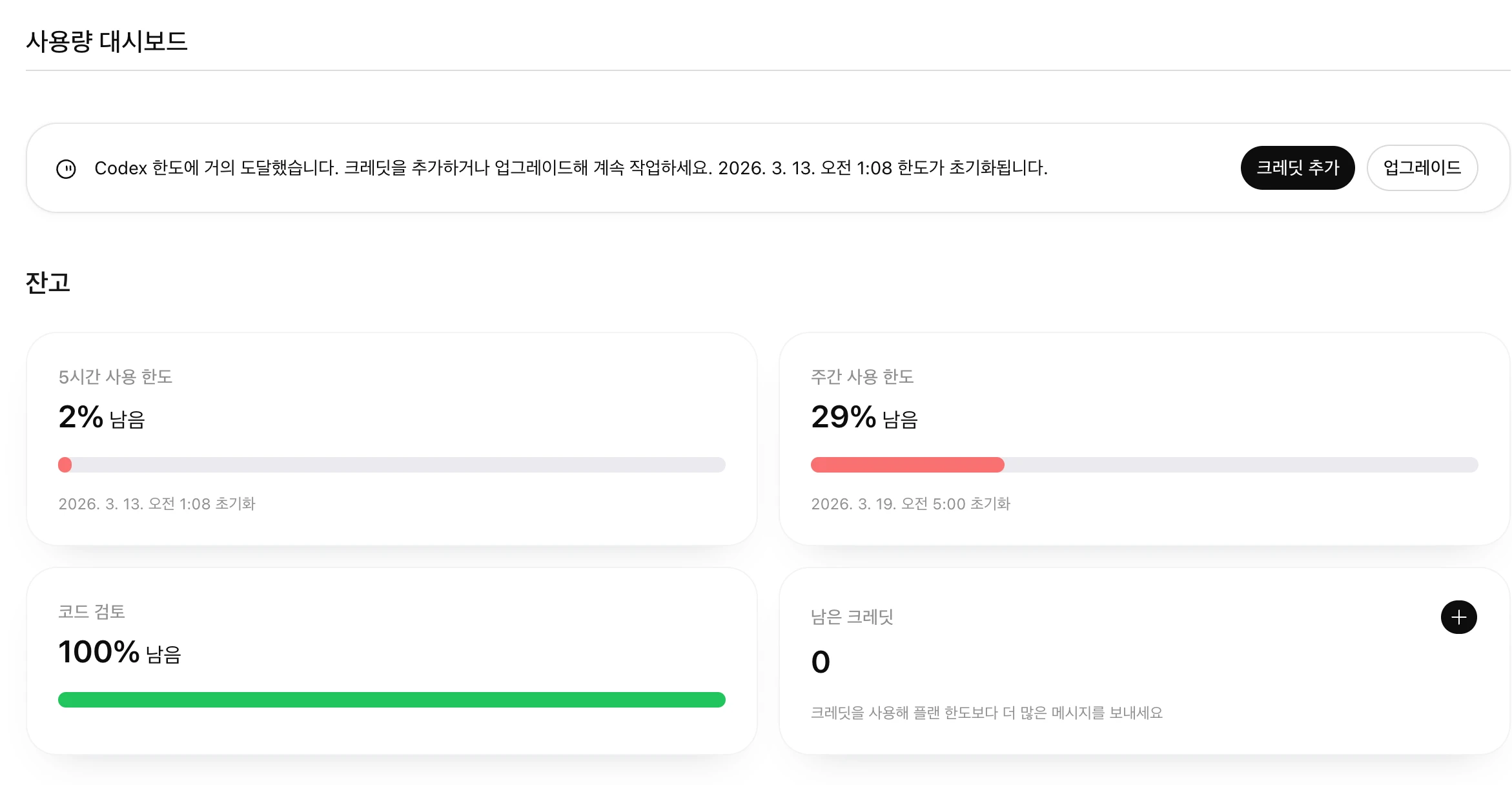Click the 업그레이드 button
The width and height of the screenshot is (1512, 785).
pos(1422,168)
